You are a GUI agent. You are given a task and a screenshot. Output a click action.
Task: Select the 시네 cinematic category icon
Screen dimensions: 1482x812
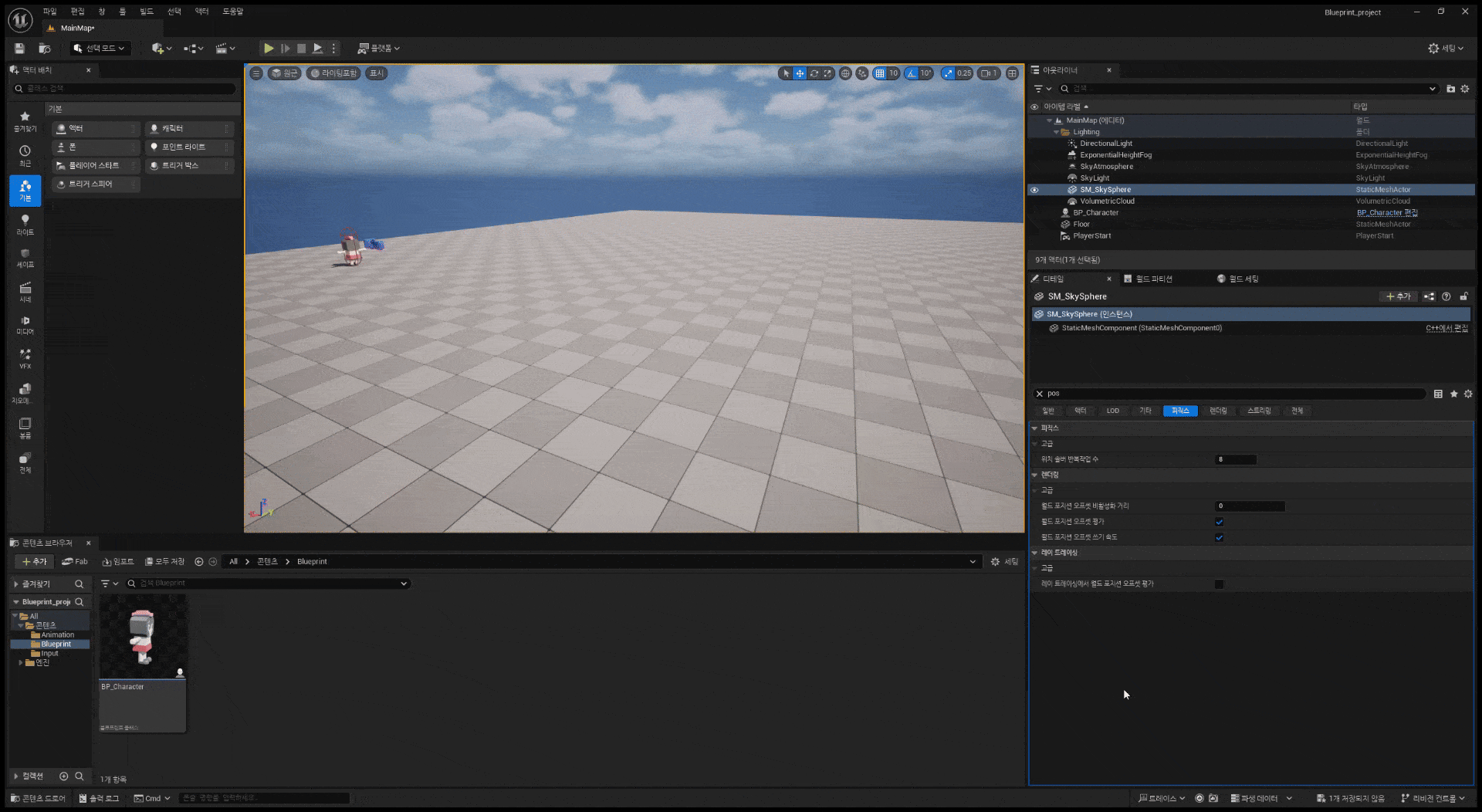coord(25,292)
